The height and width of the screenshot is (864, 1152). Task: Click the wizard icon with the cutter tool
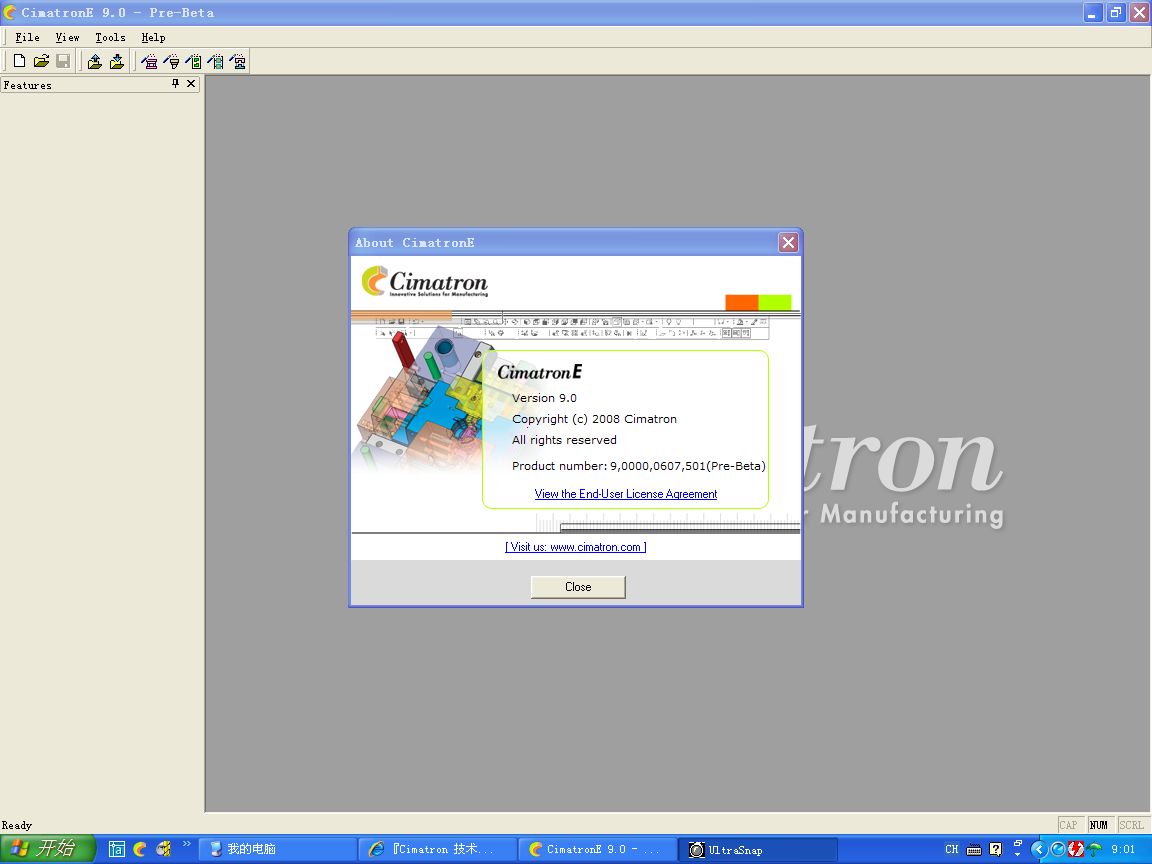tap(171, 62)
